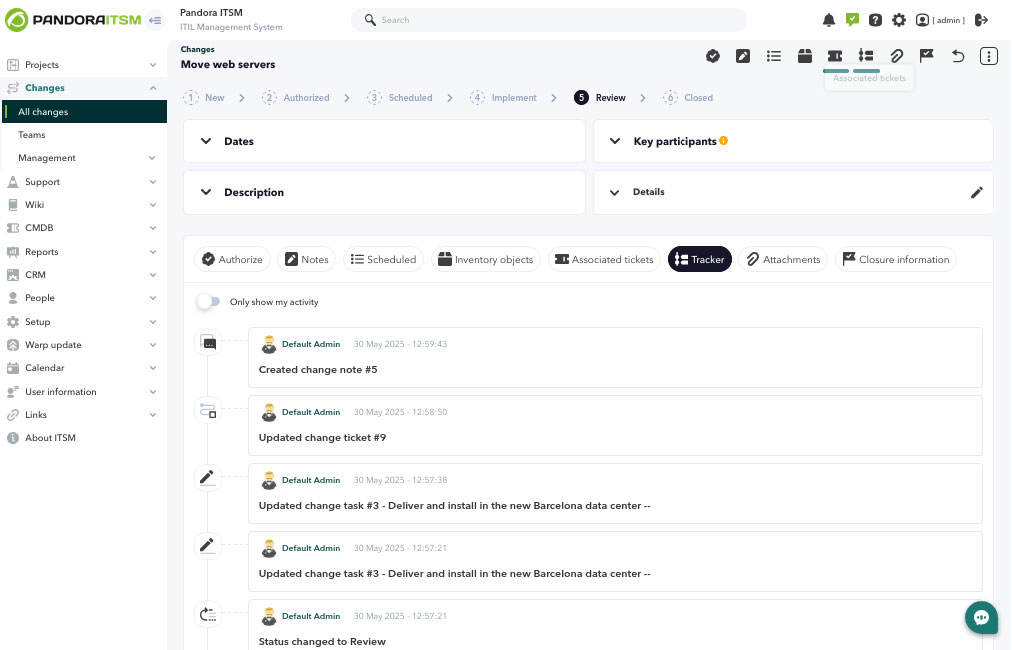Select the Tracker tab

click(x=700, y=259)
